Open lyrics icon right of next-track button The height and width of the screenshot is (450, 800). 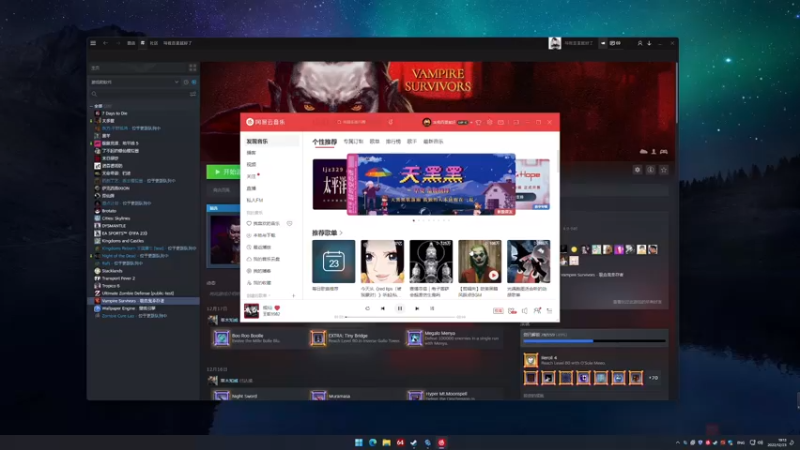[432, 308]
